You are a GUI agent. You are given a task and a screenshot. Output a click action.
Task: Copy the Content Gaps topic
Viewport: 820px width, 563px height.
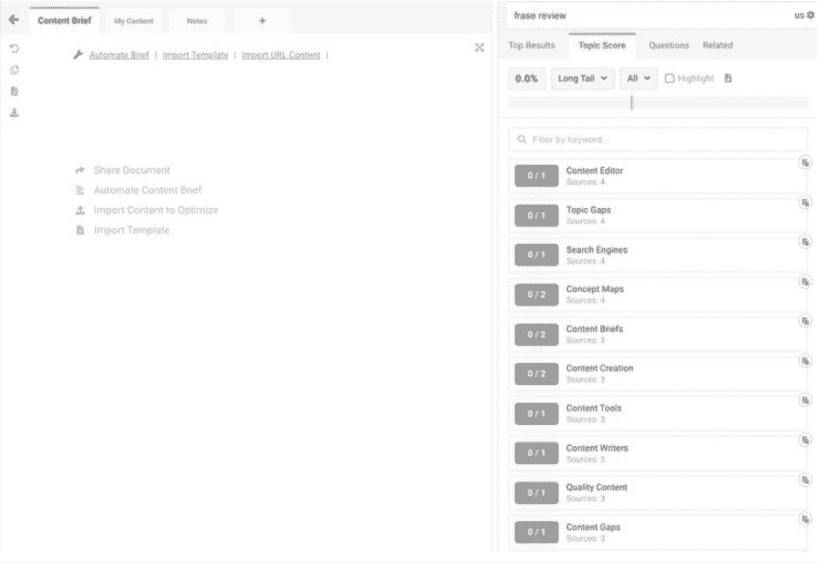click(x=805, y=519)
